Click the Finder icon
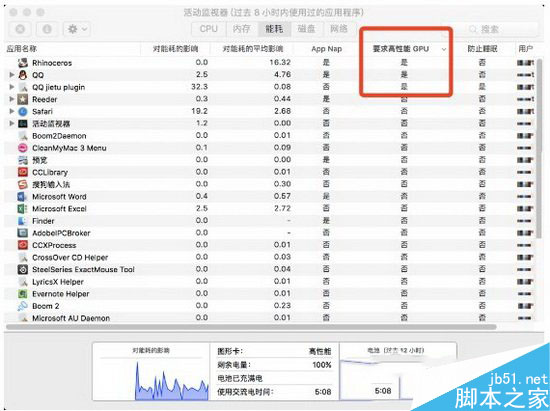The width and height of the screenshot is (550, 411). point(23,221)
